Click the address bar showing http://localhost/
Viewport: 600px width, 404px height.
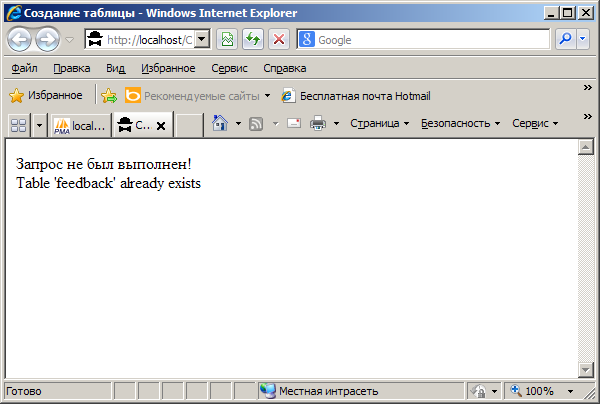[140, 39]
